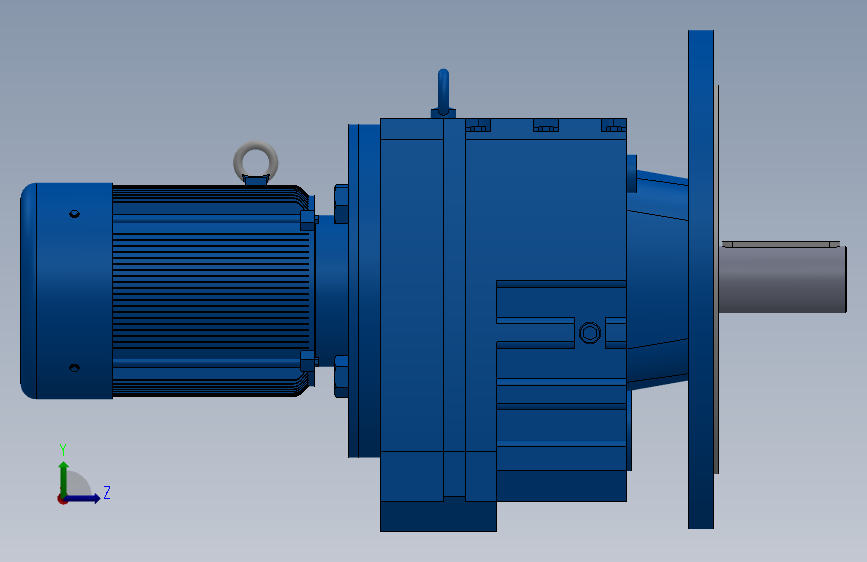Screen dimensions: 867x562
Task: Select the leftmost top cover bolt on the gearbox
Action: pos(478,126)
